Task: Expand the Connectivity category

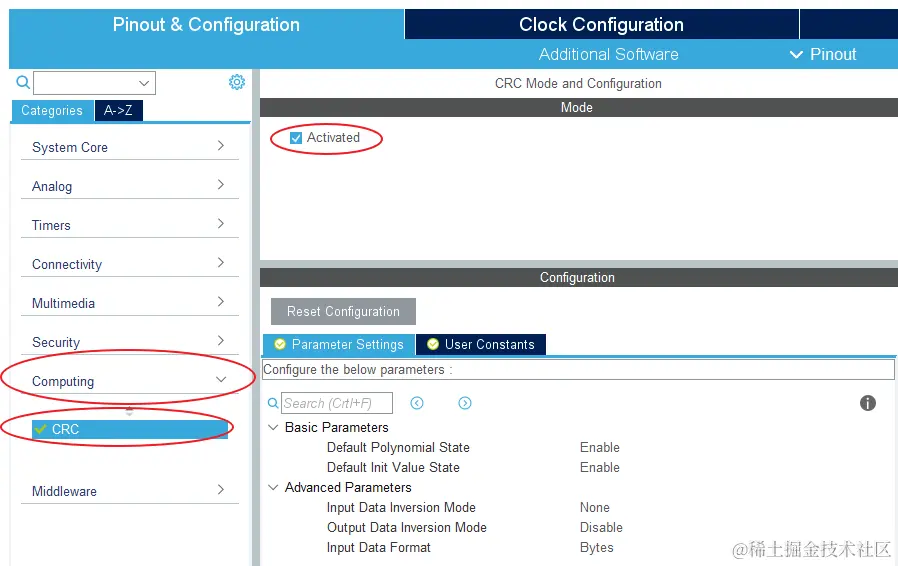Action: click(x=129, y=264)
